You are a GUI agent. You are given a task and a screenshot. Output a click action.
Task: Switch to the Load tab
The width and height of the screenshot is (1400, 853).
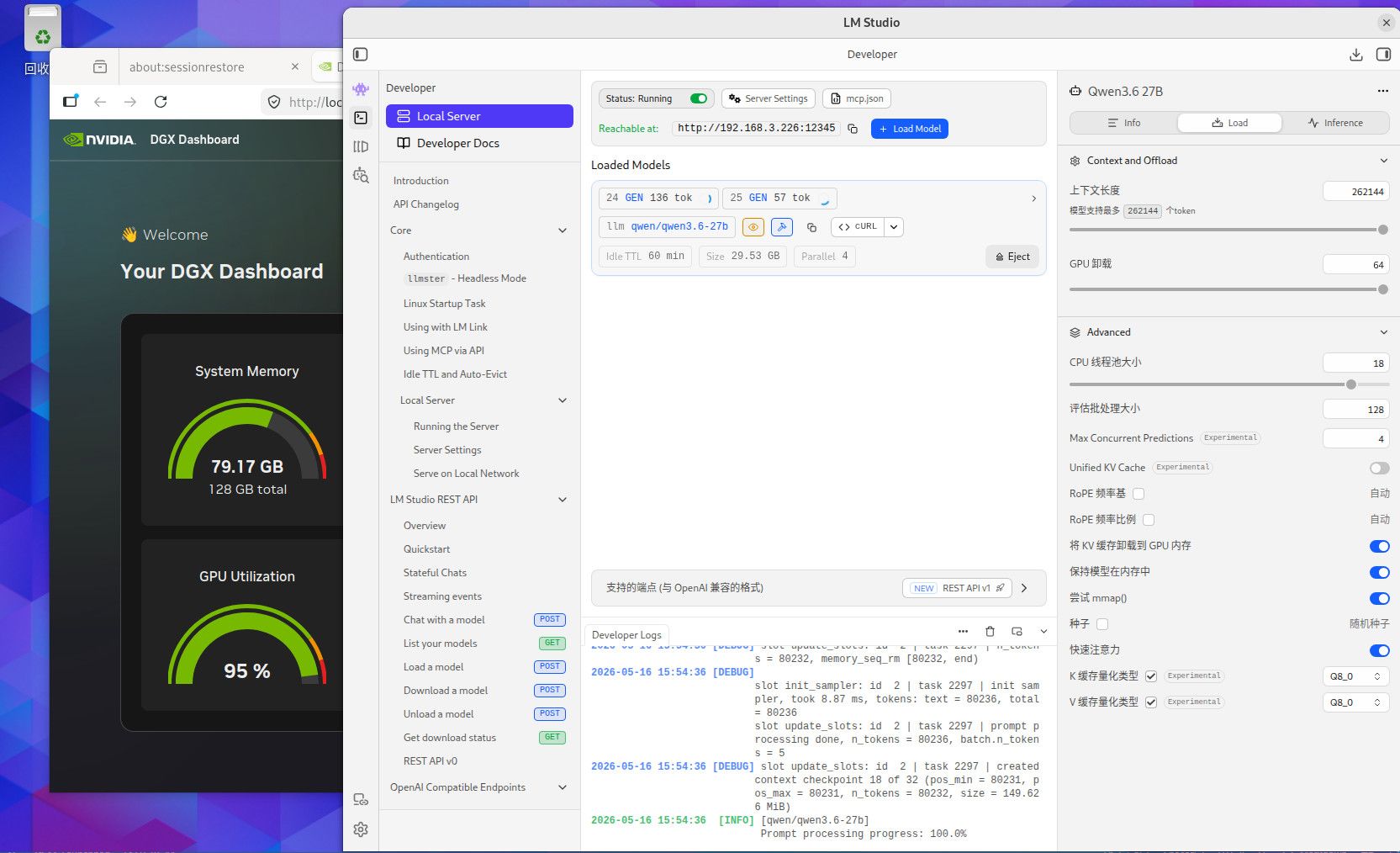(x=1229, y=123)
